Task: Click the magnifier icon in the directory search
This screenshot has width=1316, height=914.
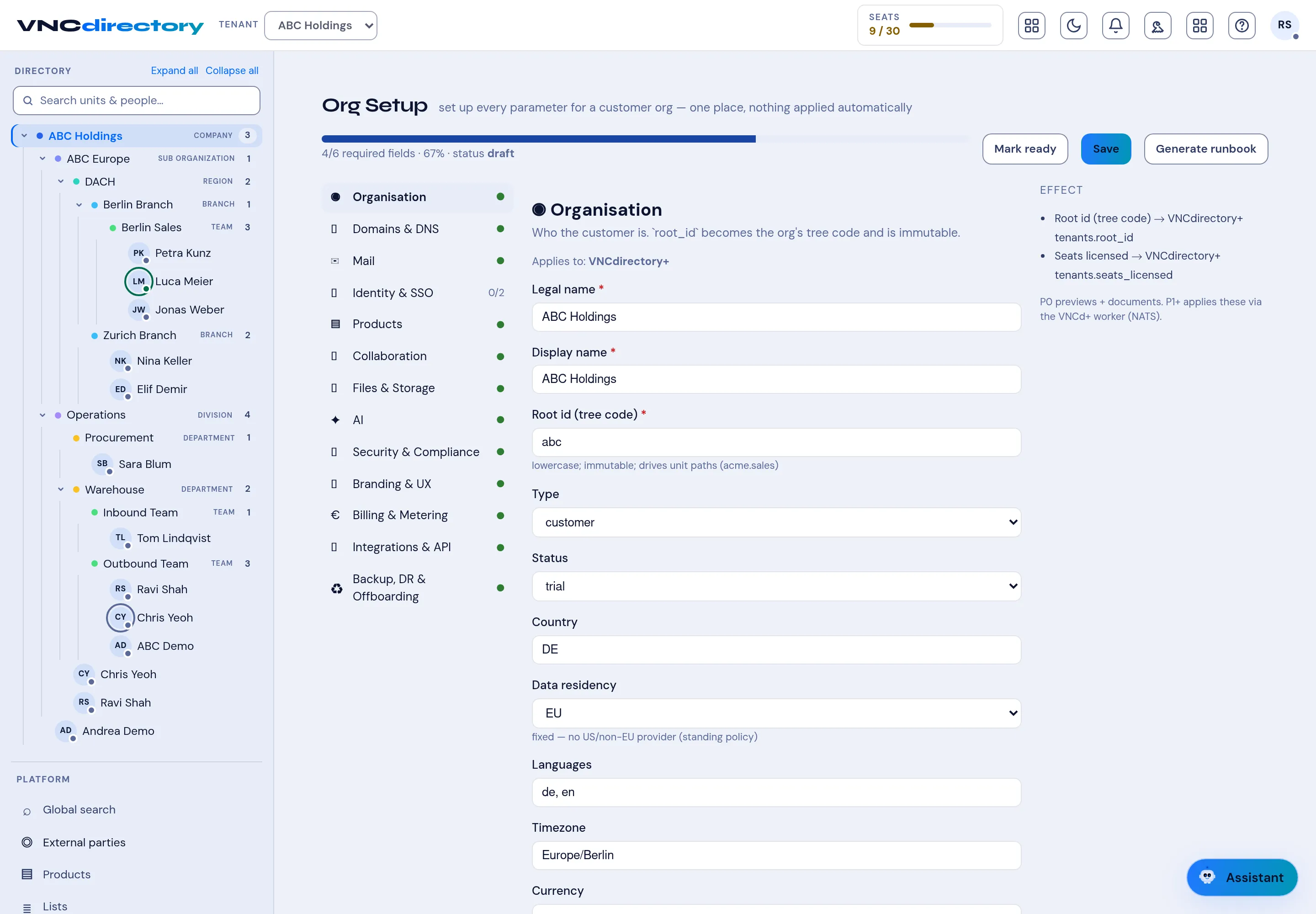Action: pos(27,101)
